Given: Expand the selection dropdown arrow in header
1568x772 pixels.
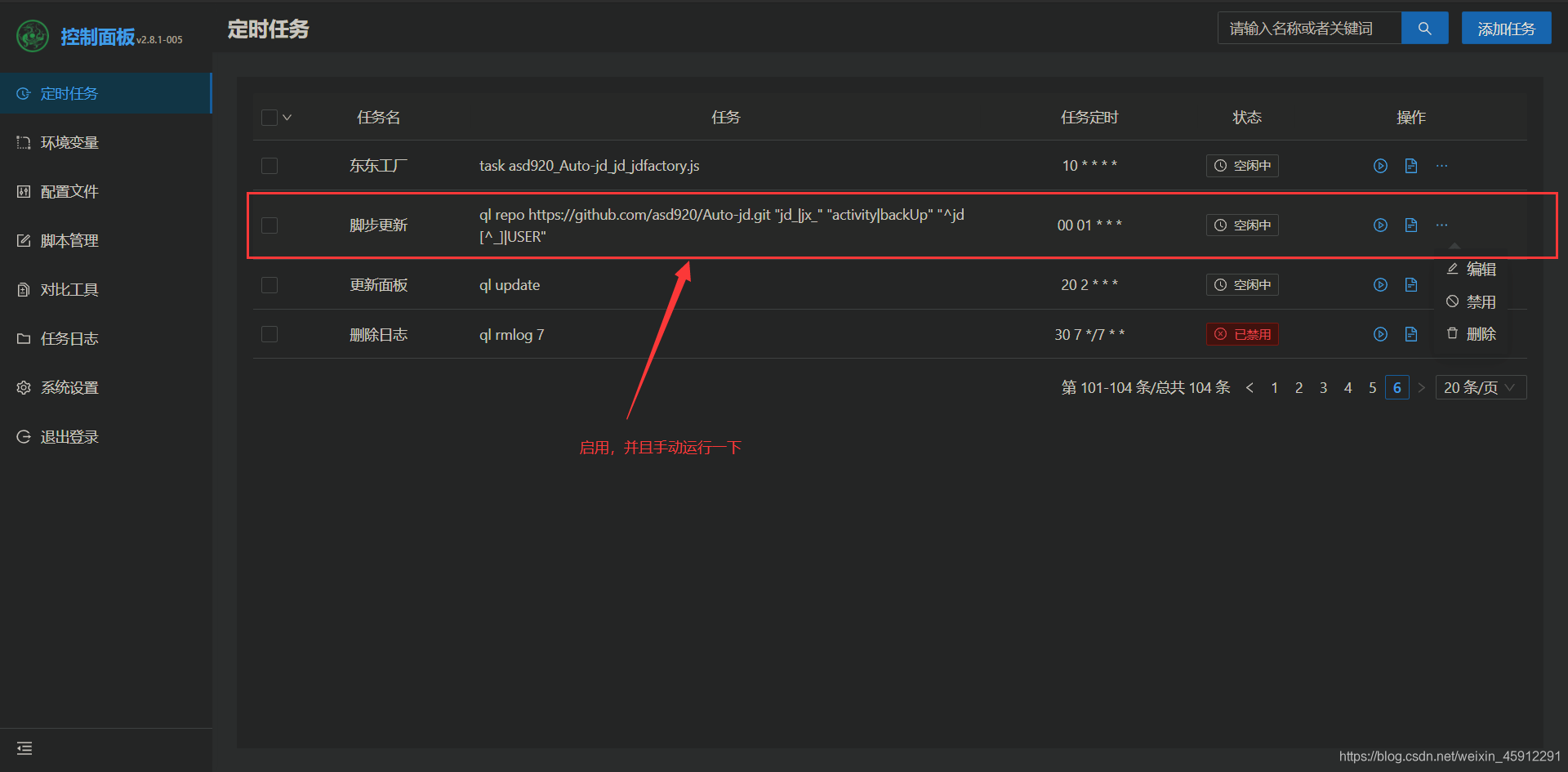Looking at the screenshot, I should (287, 118).
